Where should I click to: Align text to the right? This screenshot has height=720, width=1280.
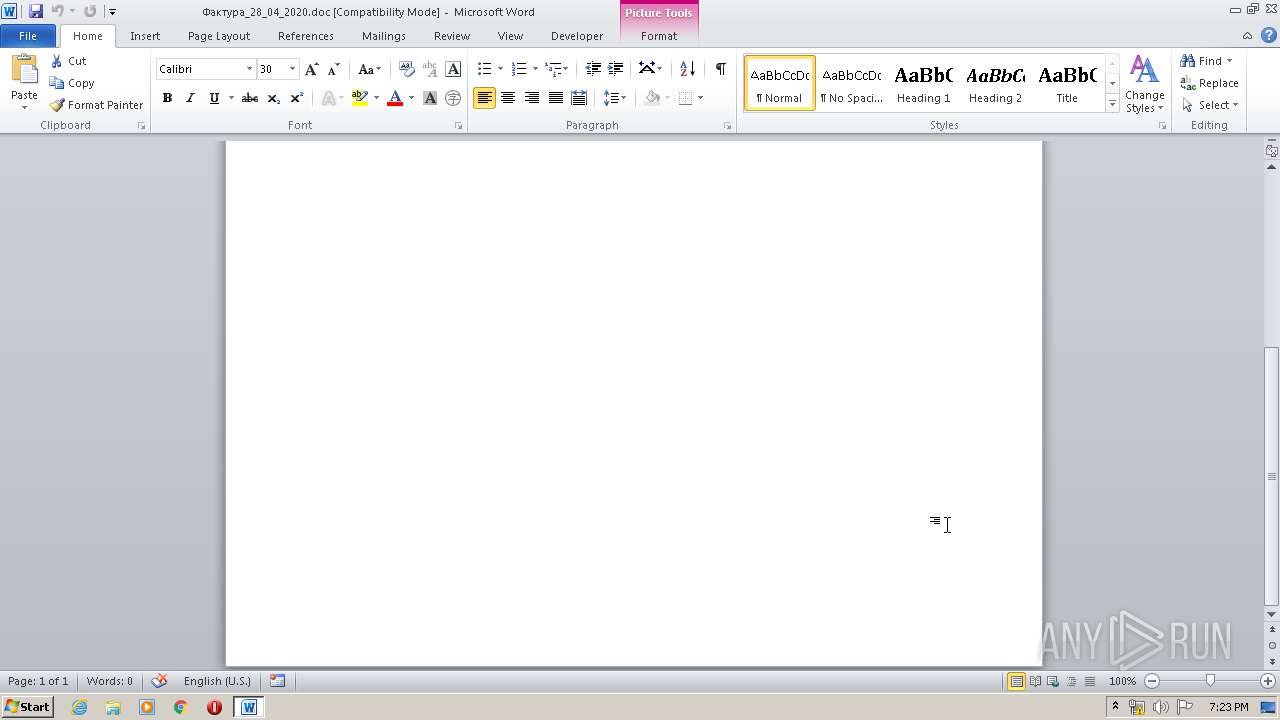pos(532,98)
